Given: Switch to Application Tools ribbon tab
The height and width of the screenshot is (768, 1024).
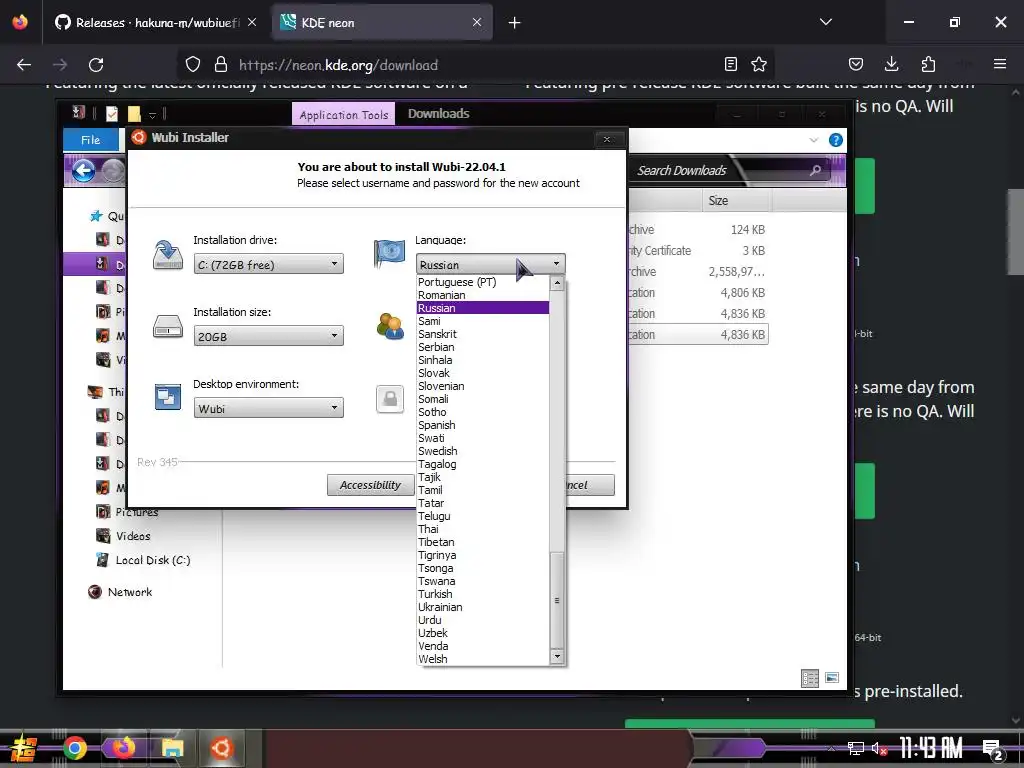Looking at the screenshot, I should click(x=344, y=114).
